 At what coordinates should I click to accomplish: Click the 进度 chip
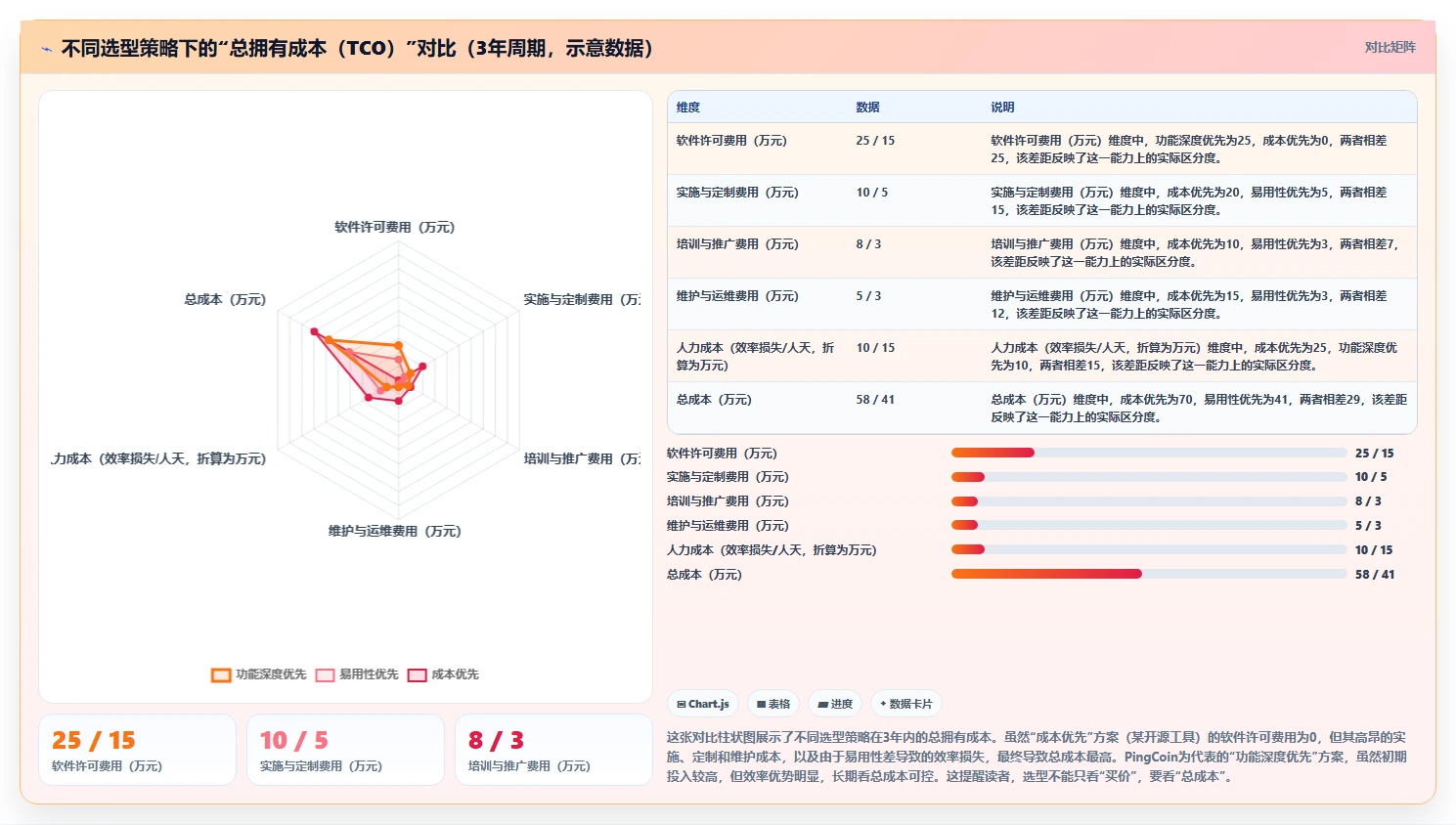(835, 704)
